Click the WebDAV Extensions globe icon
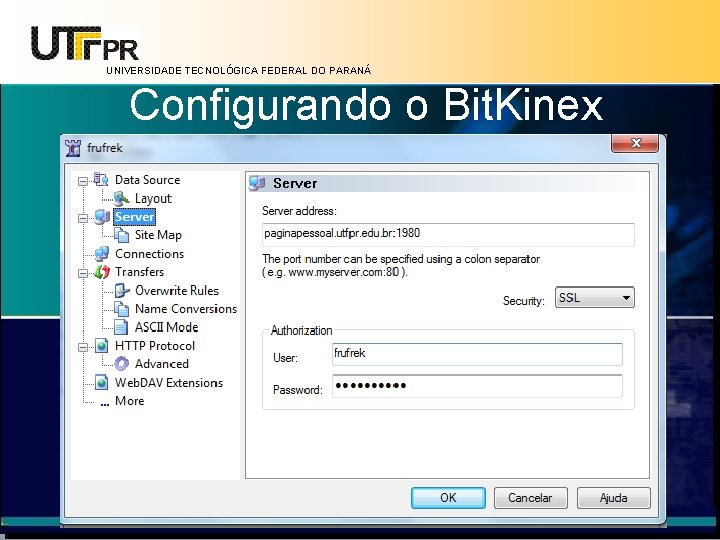This screenshot has height=540, width=720. click(101, 382)
